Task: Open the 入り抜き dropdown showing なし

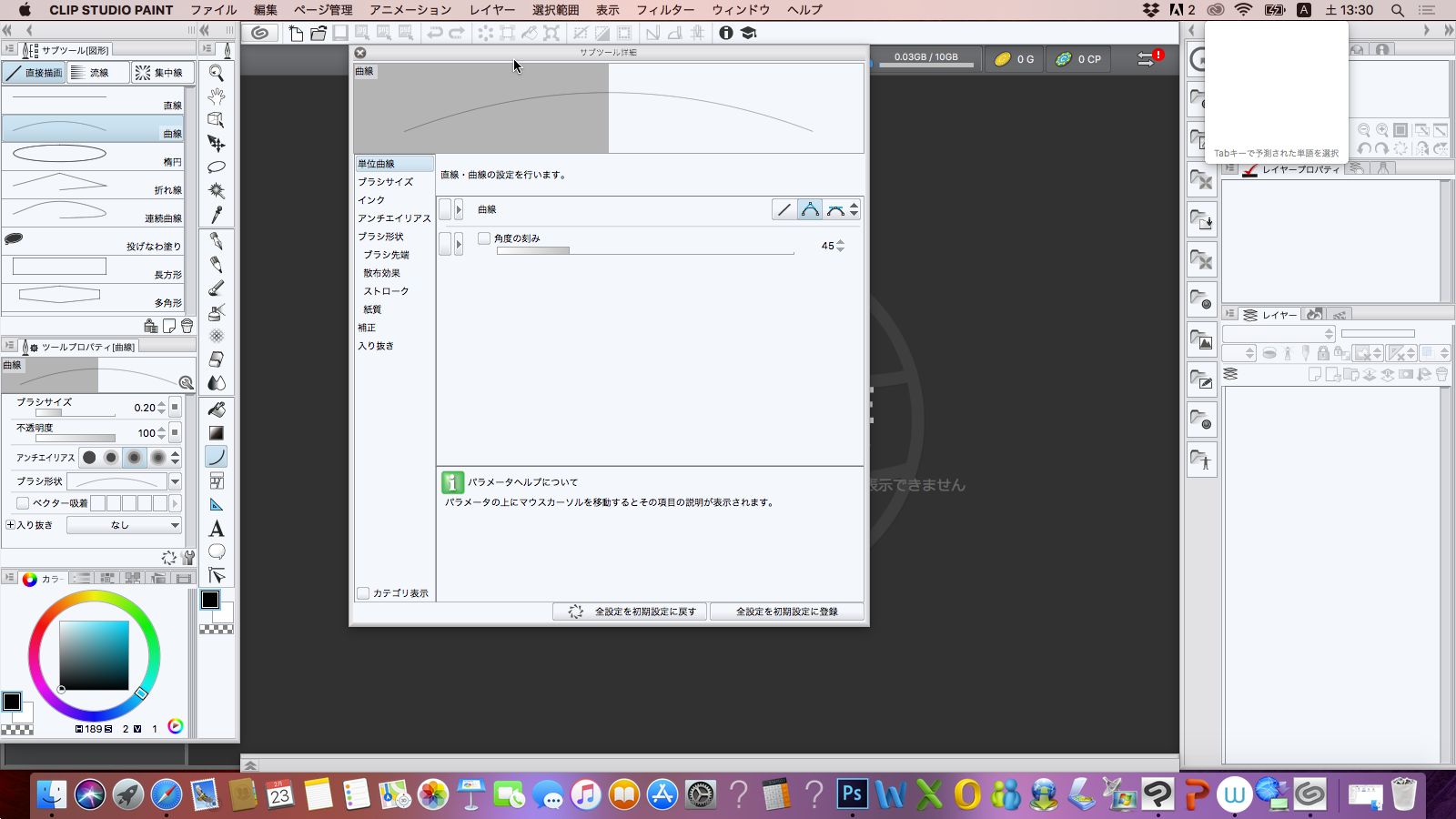Action: pyautogui.click(x=124, y=525)
